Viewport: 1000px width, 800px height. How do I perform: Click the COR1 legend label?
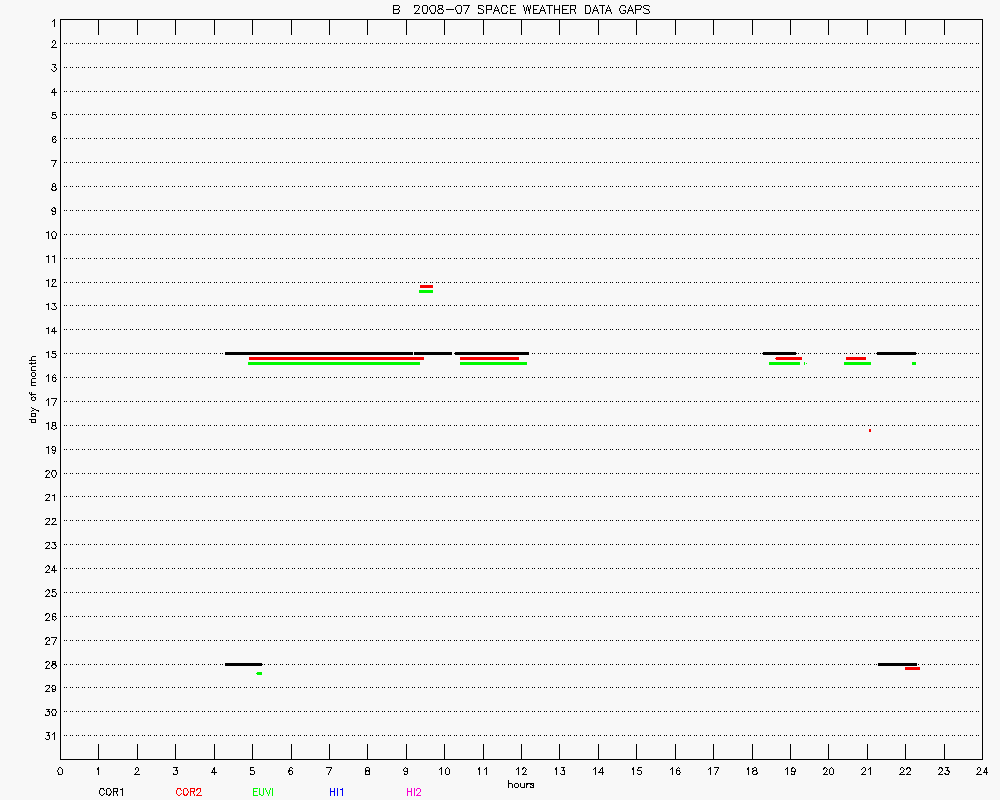click(111, 792)
